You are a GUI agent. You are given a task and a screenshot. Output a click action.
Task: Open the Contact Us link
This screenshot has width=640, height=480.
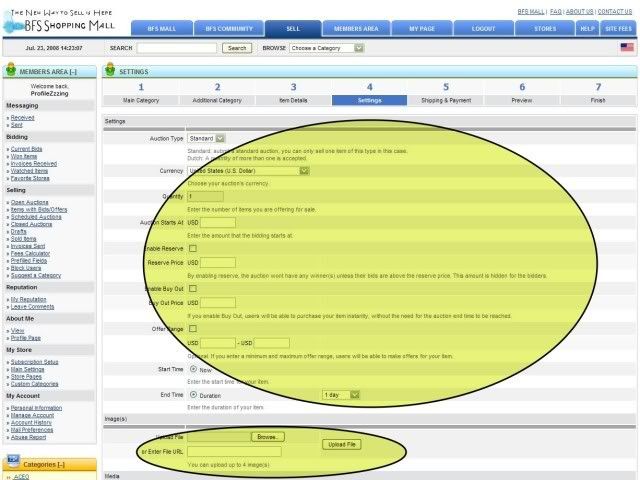(615, 12)
